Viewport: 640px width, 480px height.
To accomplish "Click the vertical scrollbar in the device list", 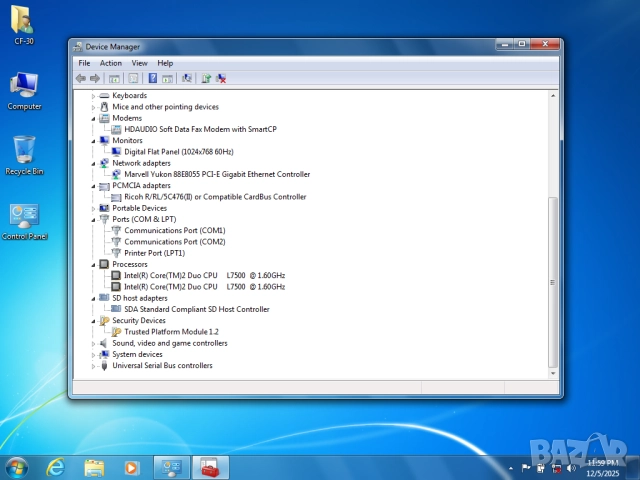I will 554,280.
